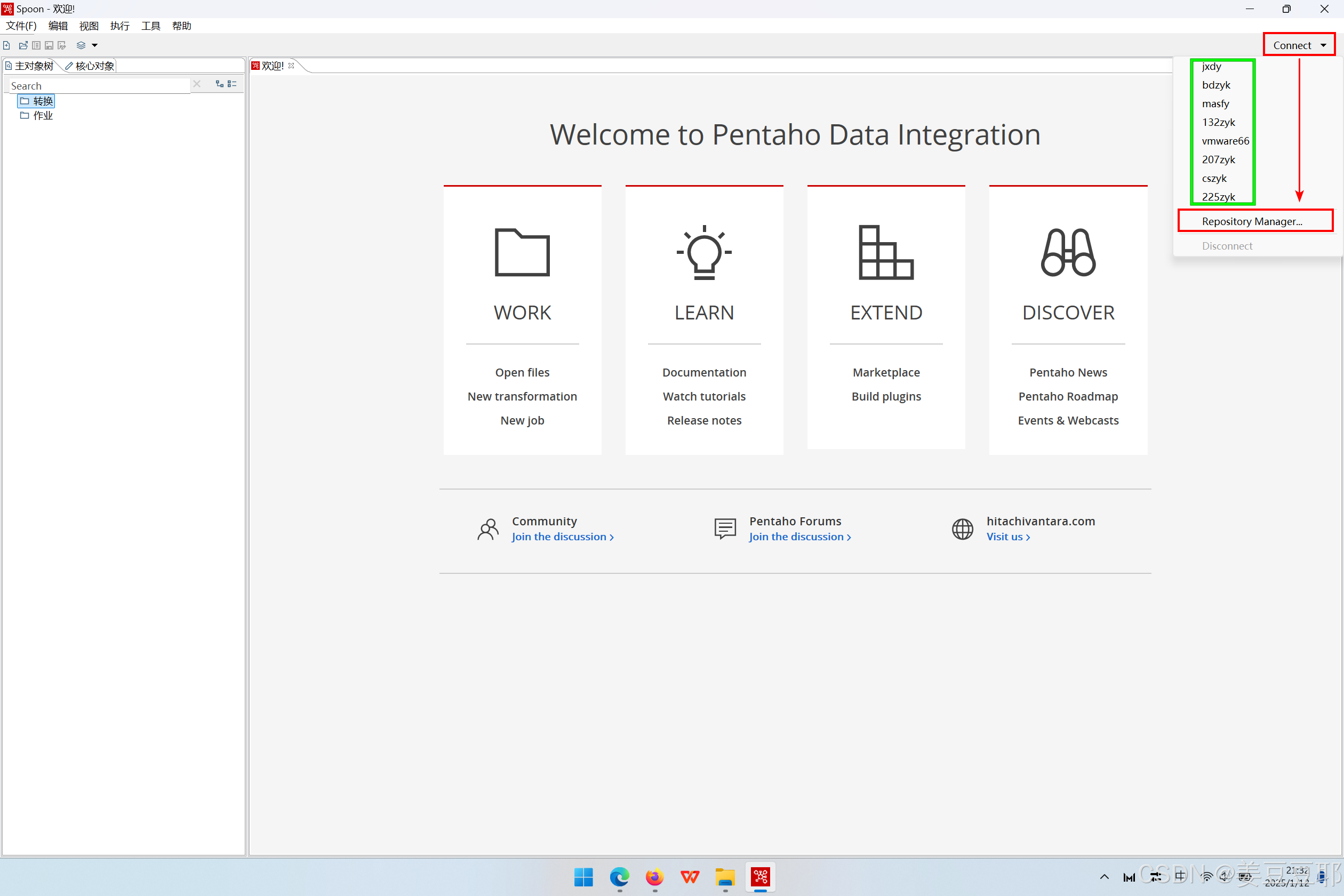This screenshot has width=1344, height=896.
Task: Close the 欢迎! welcome tab
Action: click(x=291, y=66)
